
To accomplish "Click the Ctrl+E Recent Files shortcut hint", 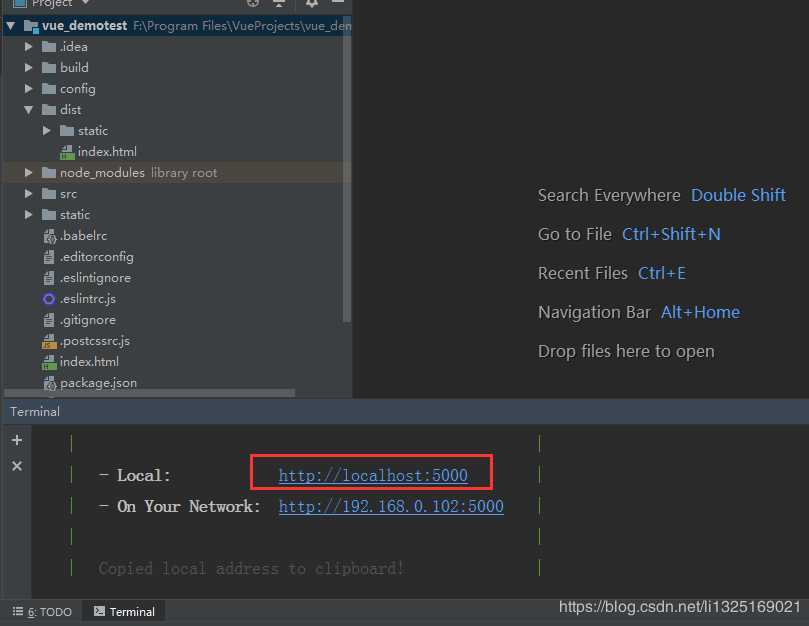I will 662,274.
